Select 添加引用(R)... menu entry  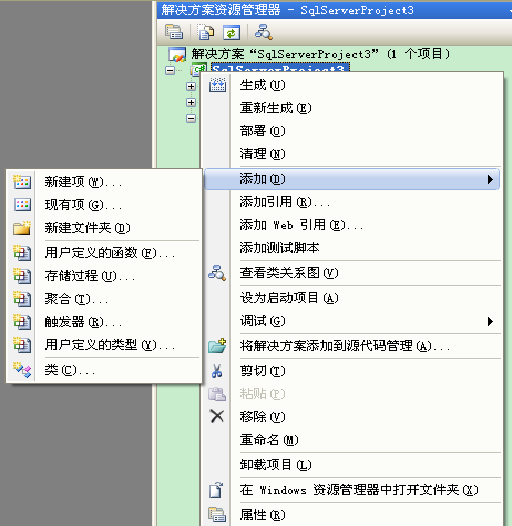point(352,202)
